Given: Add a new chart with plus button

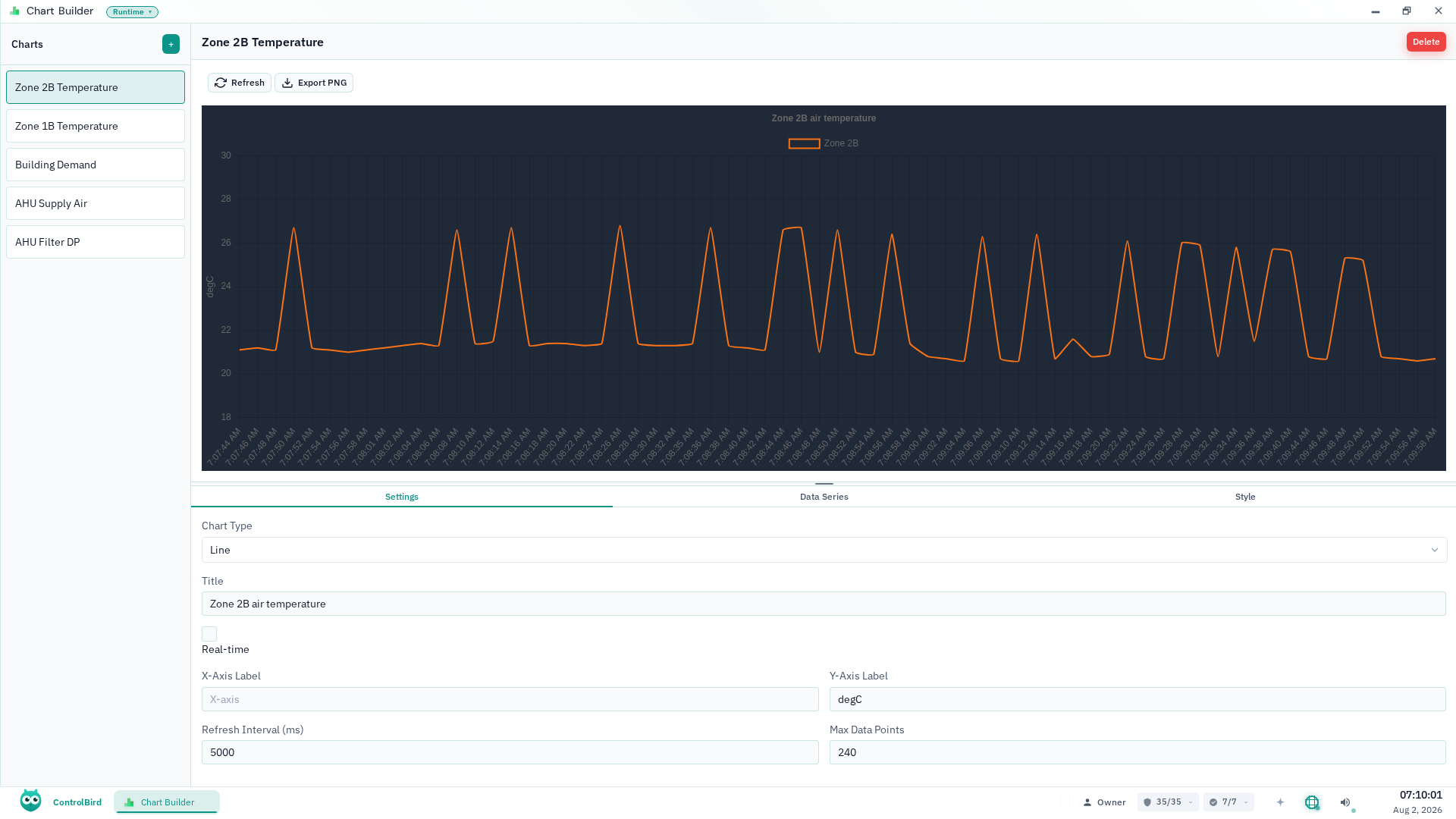Looking at the screenshot, I should point(171,44).
